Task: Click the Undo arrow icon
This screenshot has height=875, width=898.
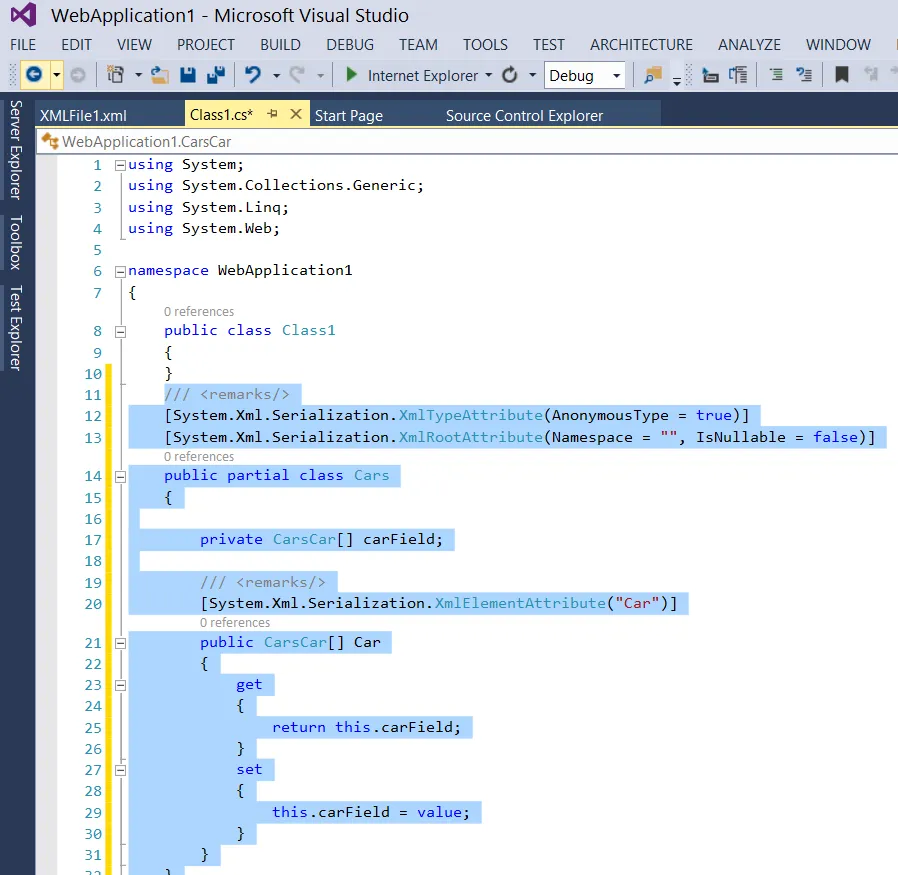Action: point(252,75)
